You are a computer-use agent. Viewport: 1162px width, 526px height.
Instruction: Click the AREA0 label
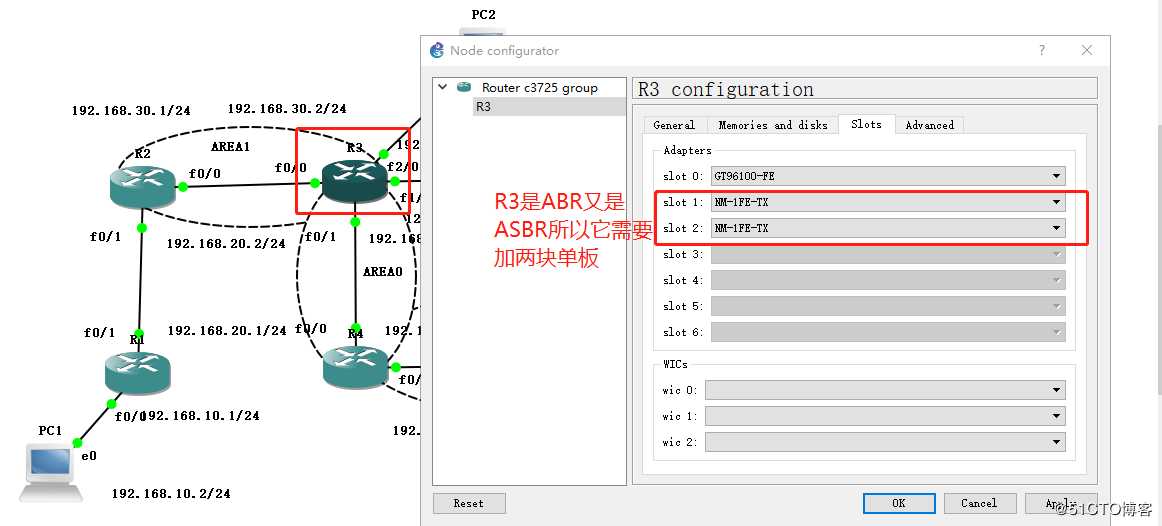[x=382, y=272]
